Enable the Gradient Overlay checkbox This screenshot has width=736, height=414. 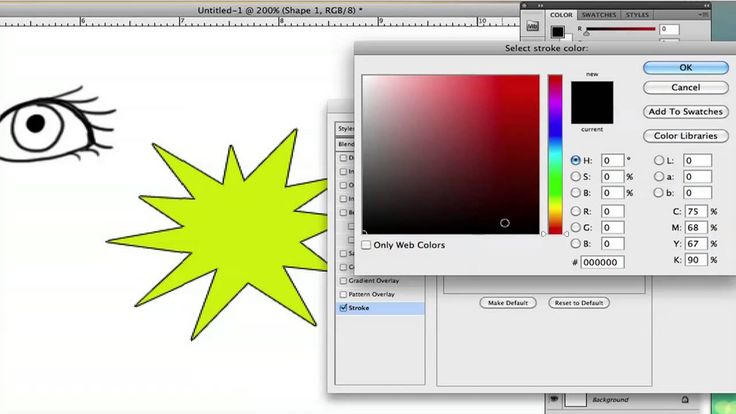(343, 281)
